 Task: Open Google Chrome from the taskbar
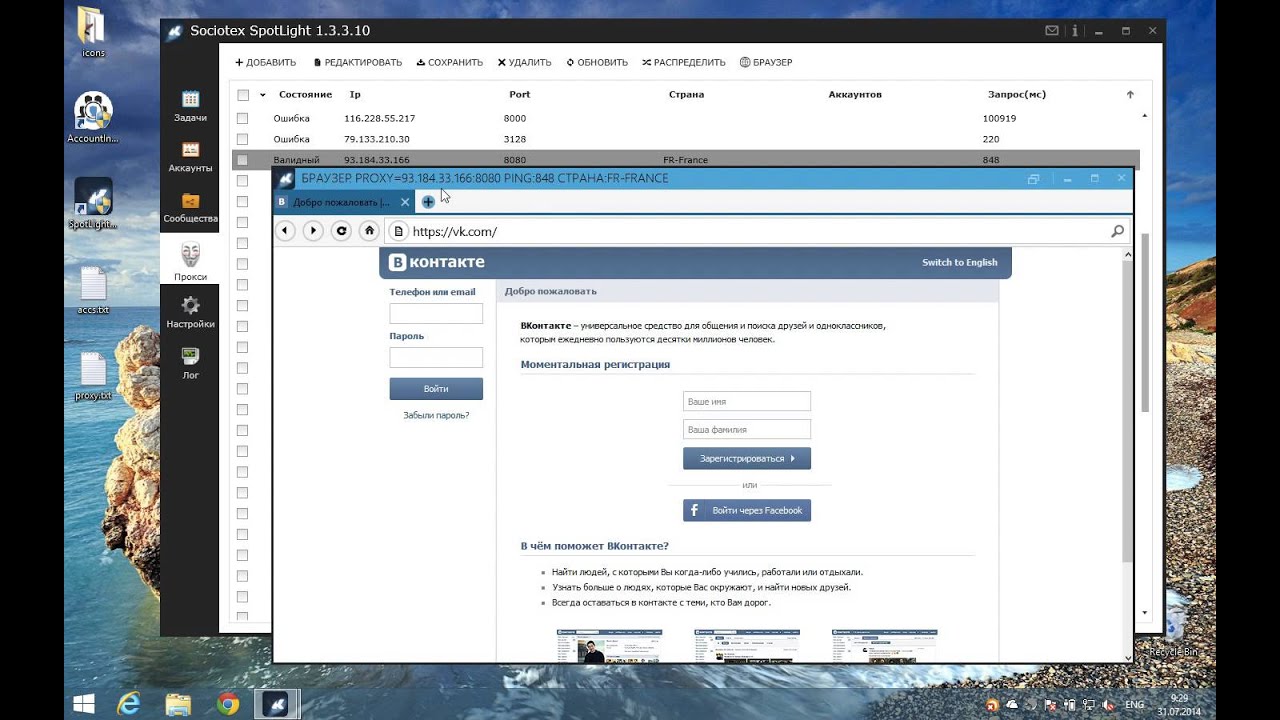[227, 704]
